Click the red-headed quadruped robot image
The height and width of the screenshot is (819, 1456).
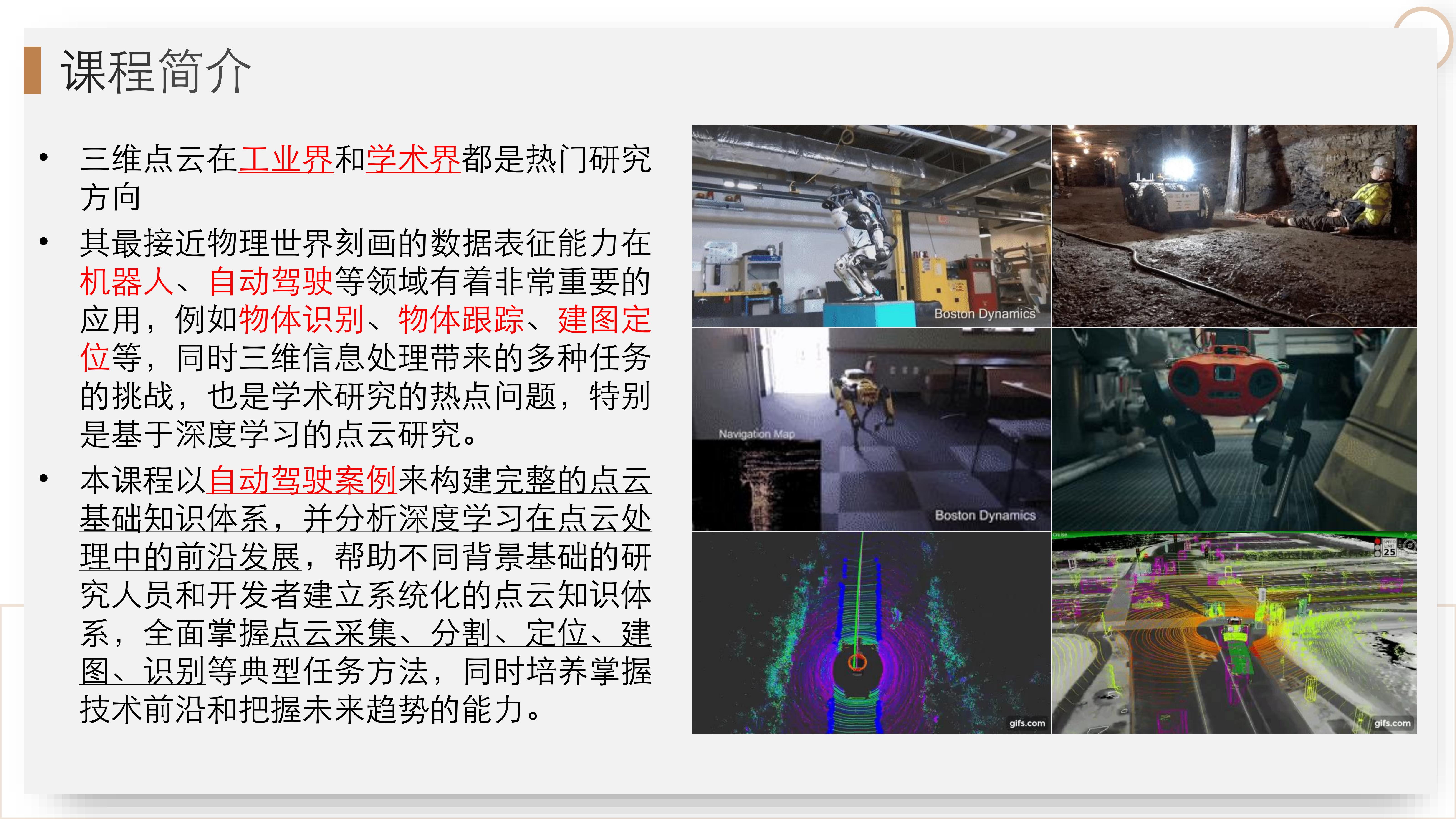pyautogui.click(x=1234, y=429)
